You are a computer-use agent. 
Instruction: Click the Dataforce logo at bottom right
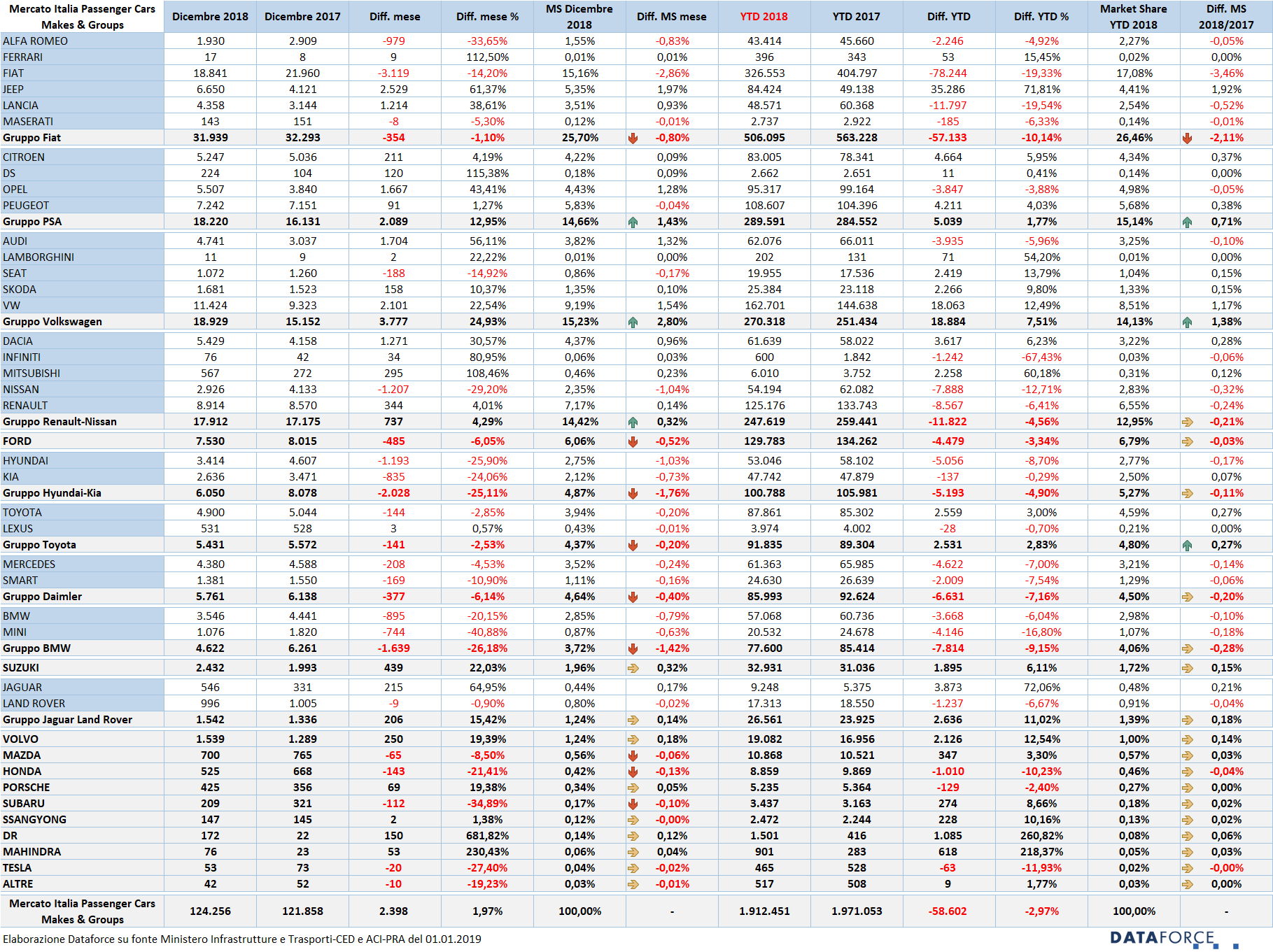[x=1174, y=939]
